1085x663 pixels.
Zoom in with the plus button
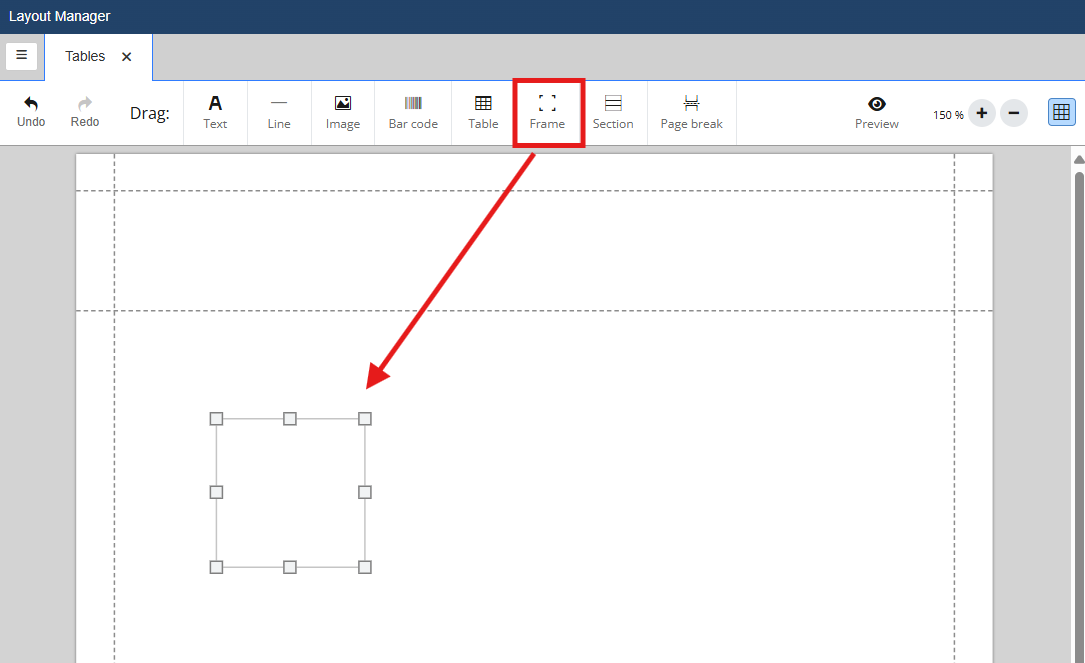coord(982,113)
